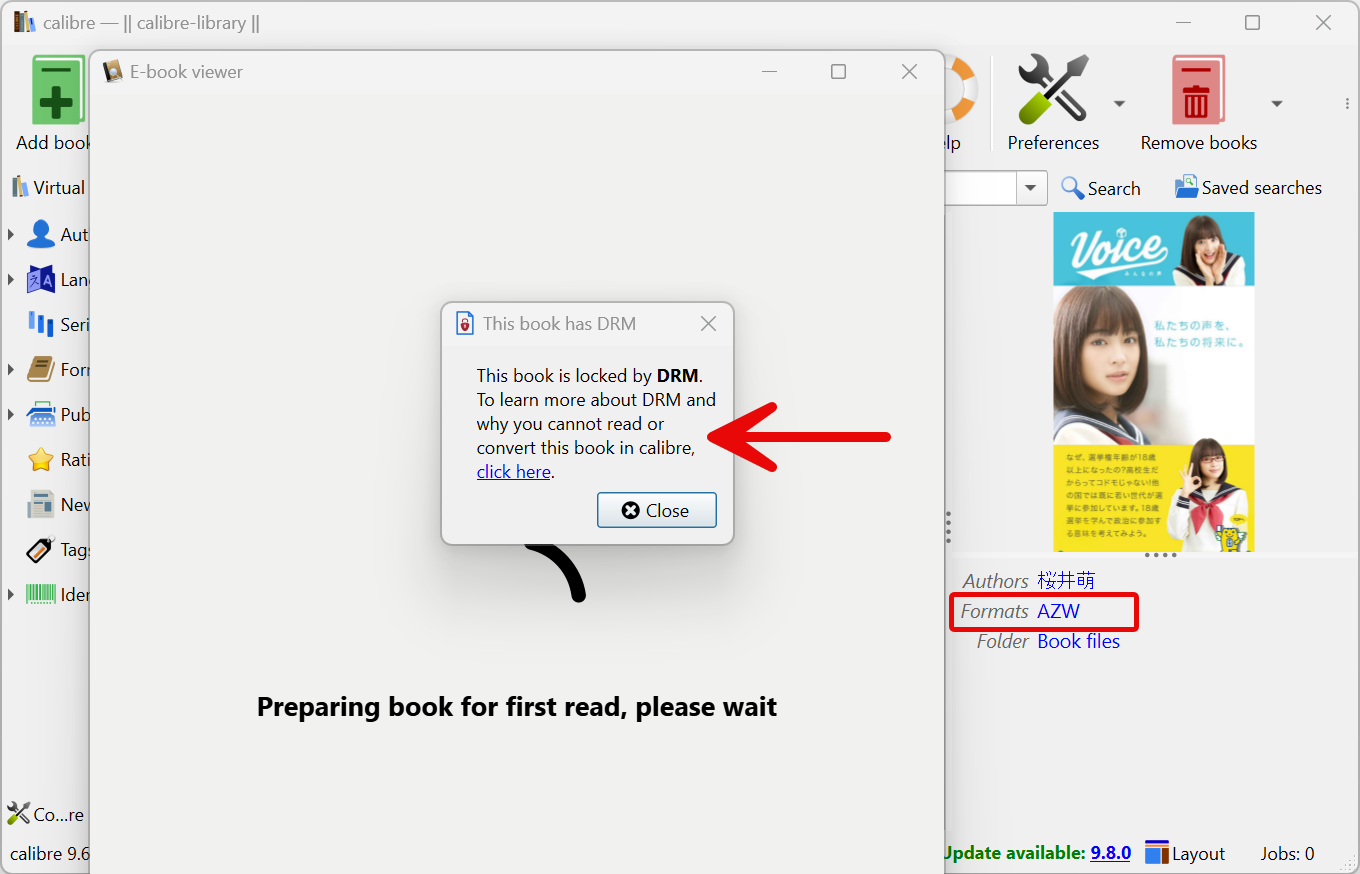
Task: Close the E-book viewer window
Action: [x=909, y=71]
